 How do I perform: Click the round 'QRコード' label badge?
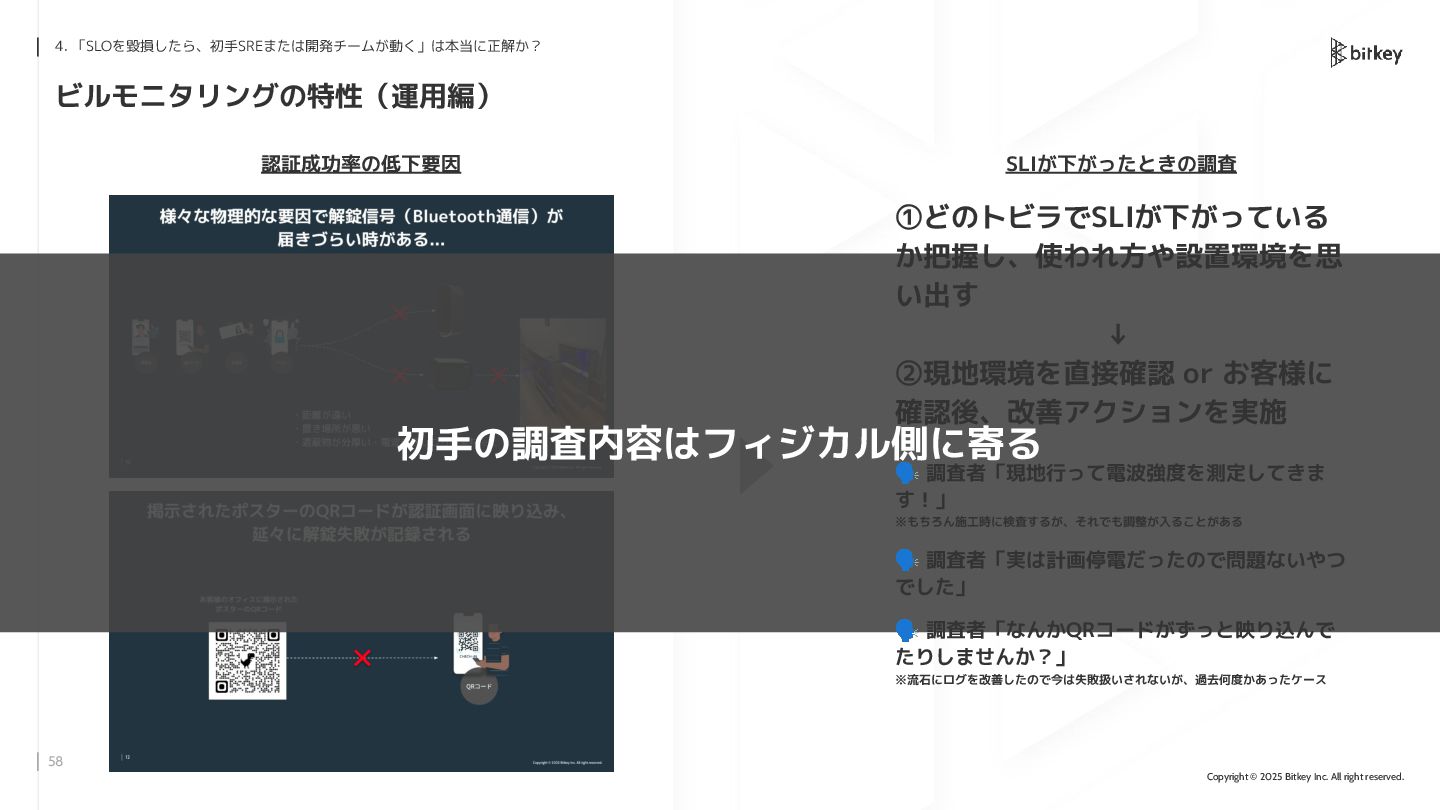click(x=479, y=687)
